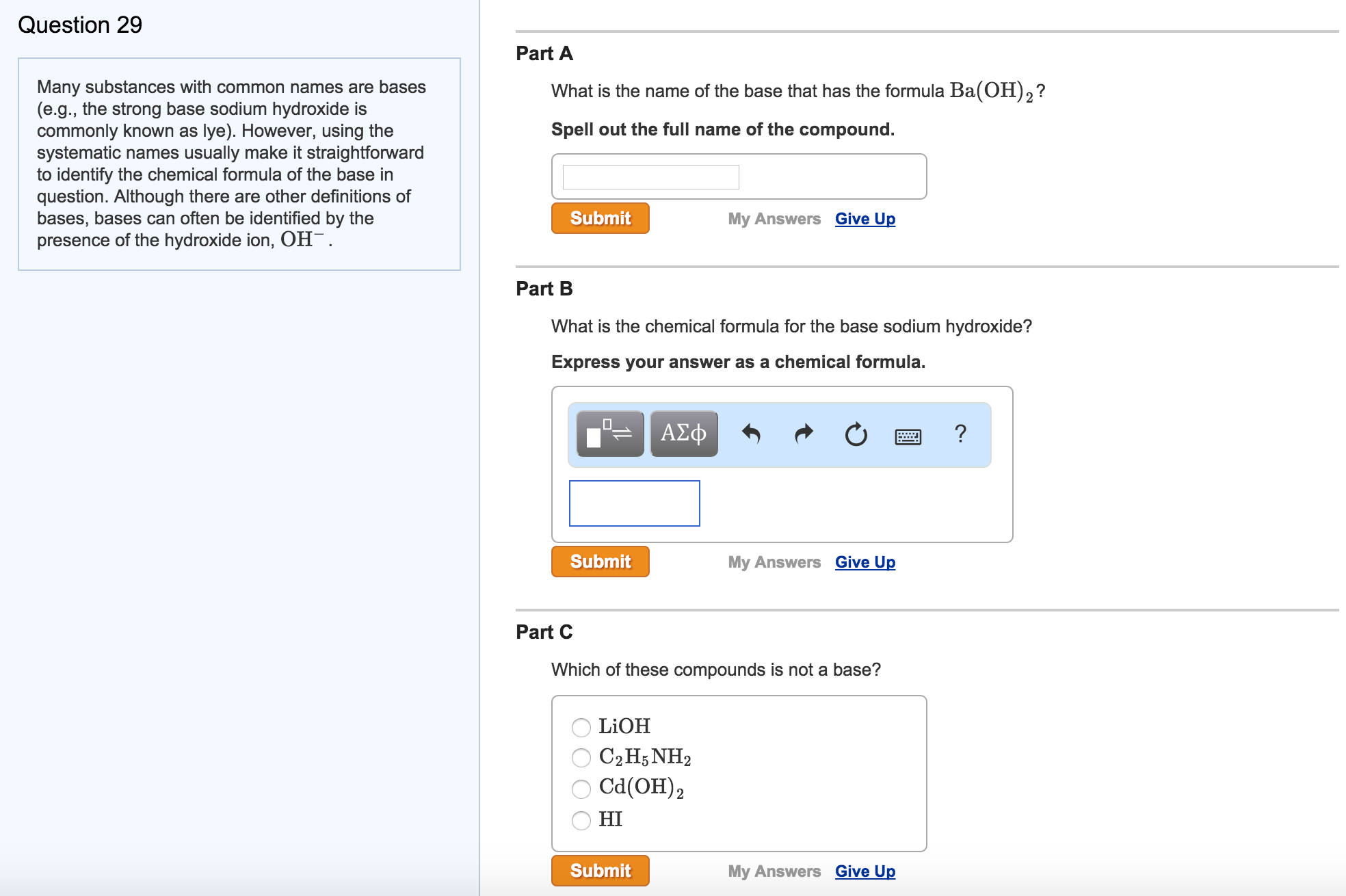Viewport: 1346px width, 896px height.
Task: Submit the Part B answer
Action: (x=599, y=561)
